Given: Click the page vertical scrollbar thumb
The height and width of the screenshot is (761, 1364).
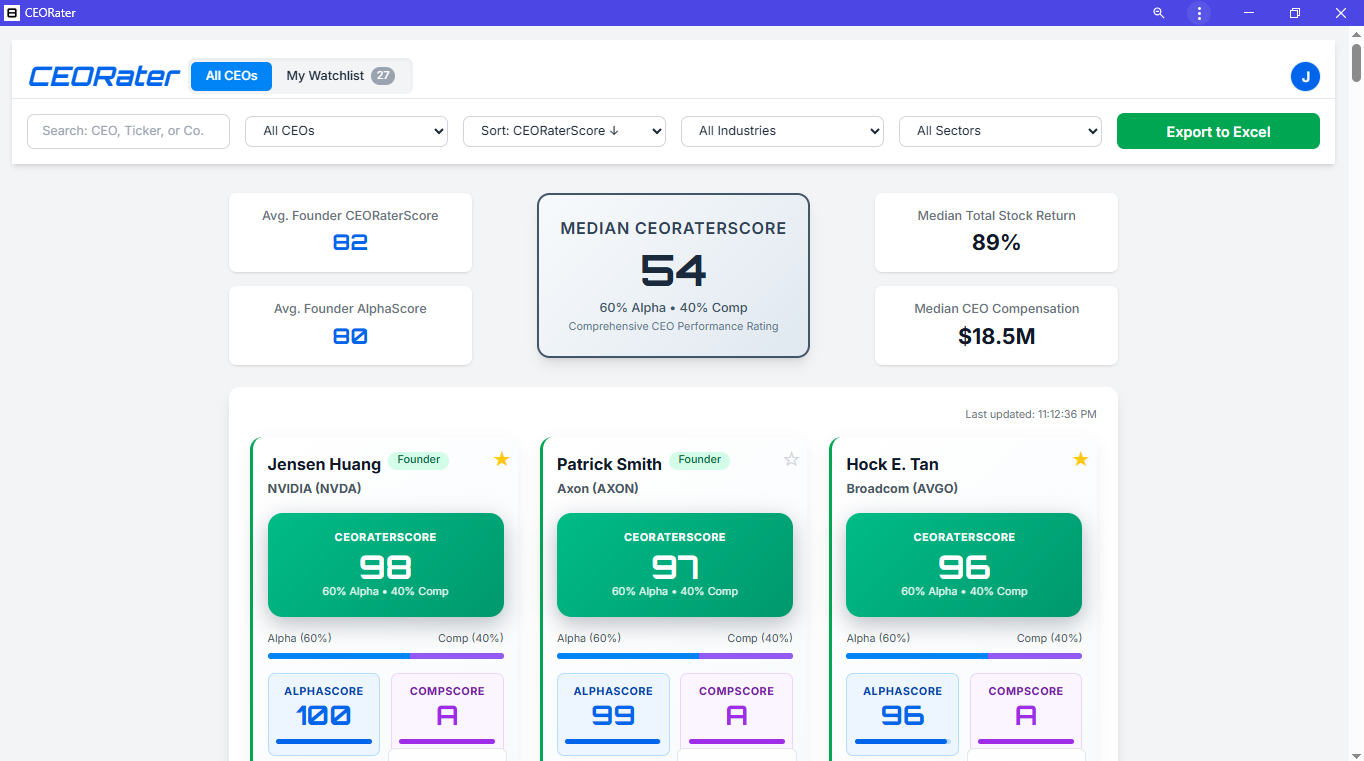Looking at the screenshot, I should coord(1356,61).
